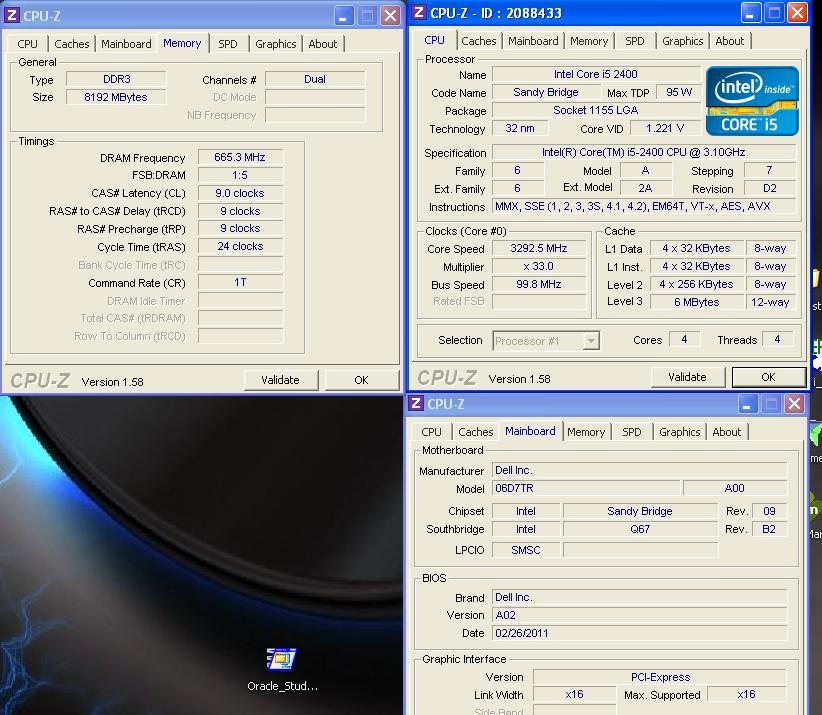Image resolution: width=822 pixels, height=715 pixels.
Task: Open the SPD tab in the Memory window
Action: (x=228, y=44)
